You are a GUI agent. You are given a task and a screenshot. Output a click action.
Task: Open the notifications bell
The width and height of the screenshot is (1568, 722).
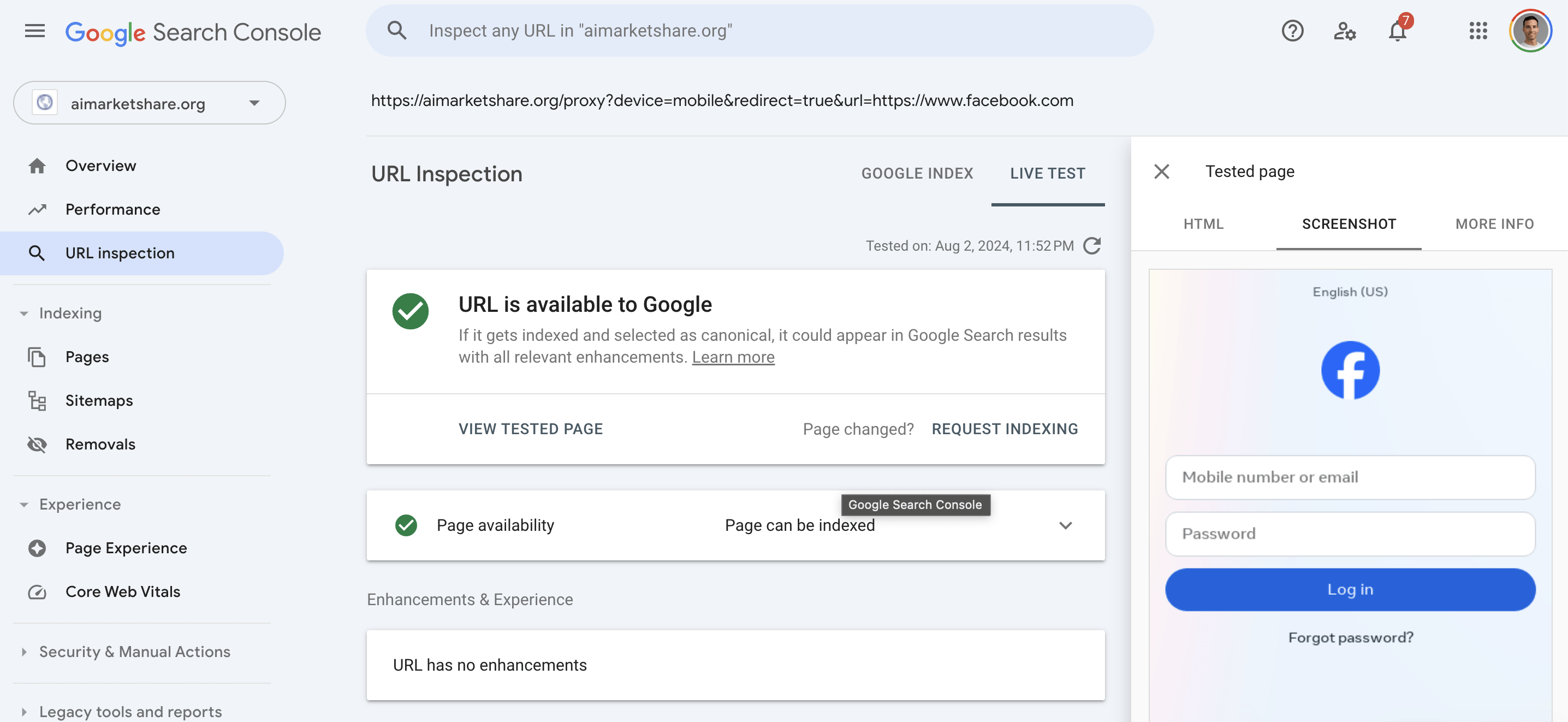[x=1397, y=31]
